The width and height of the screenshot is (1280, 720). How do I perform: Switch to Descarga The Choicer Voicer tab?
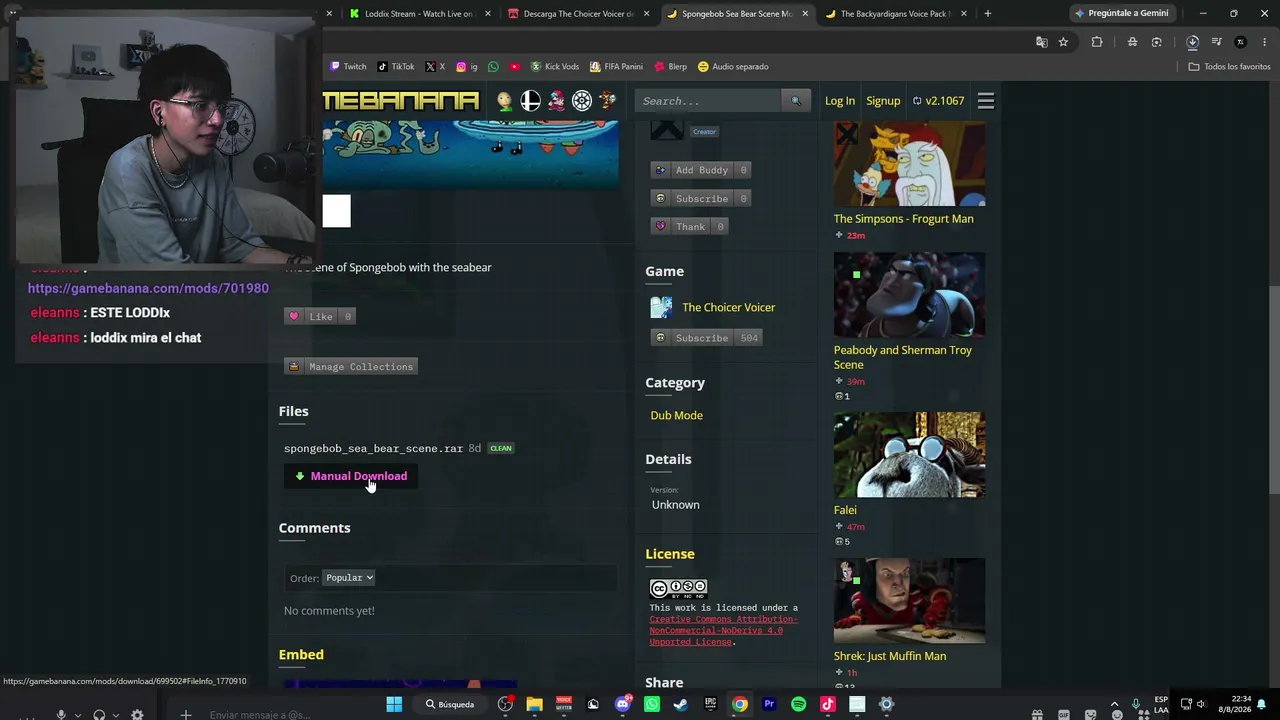click(578, 14)
